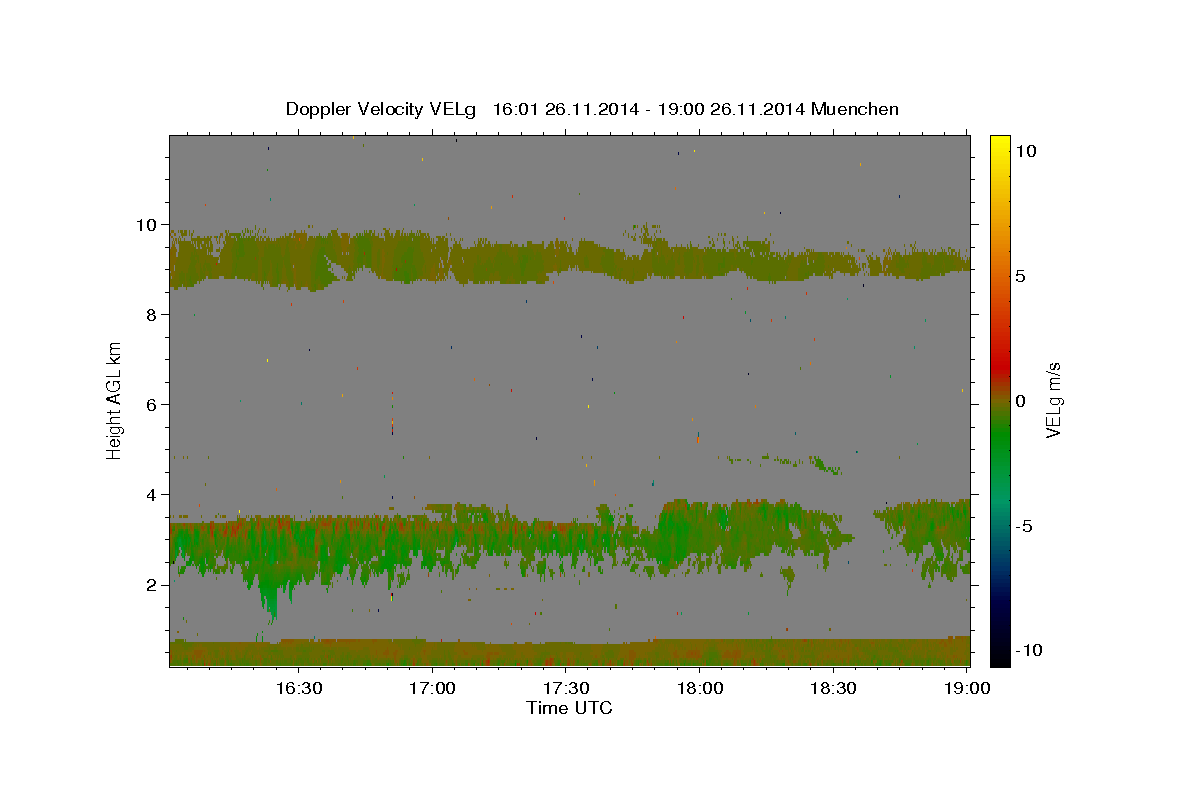Click the 'Height AGL km' axis title
The height and width of the screenshot is (800, 1200).
pyautogui.click(x=114, y=400)
